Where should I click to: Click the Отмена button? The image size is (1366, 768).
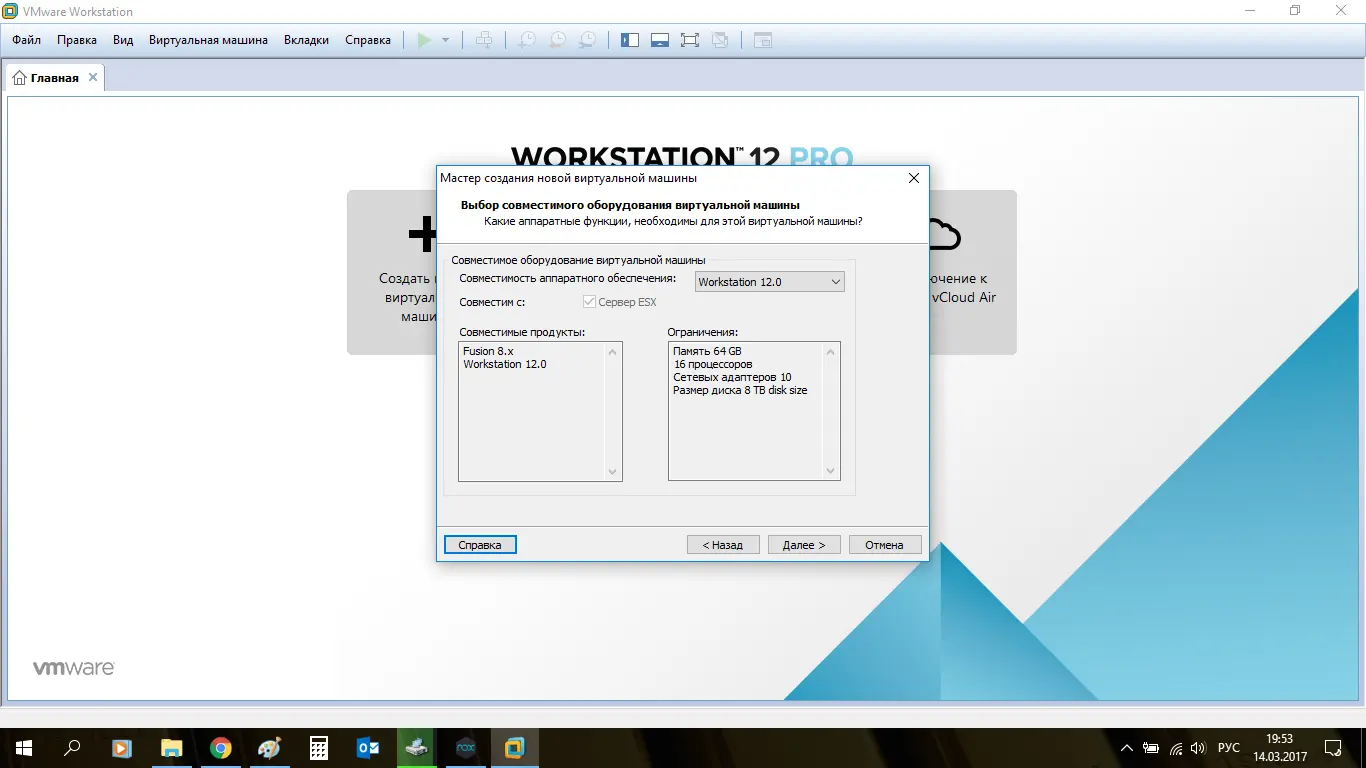[x=885, y=545]
